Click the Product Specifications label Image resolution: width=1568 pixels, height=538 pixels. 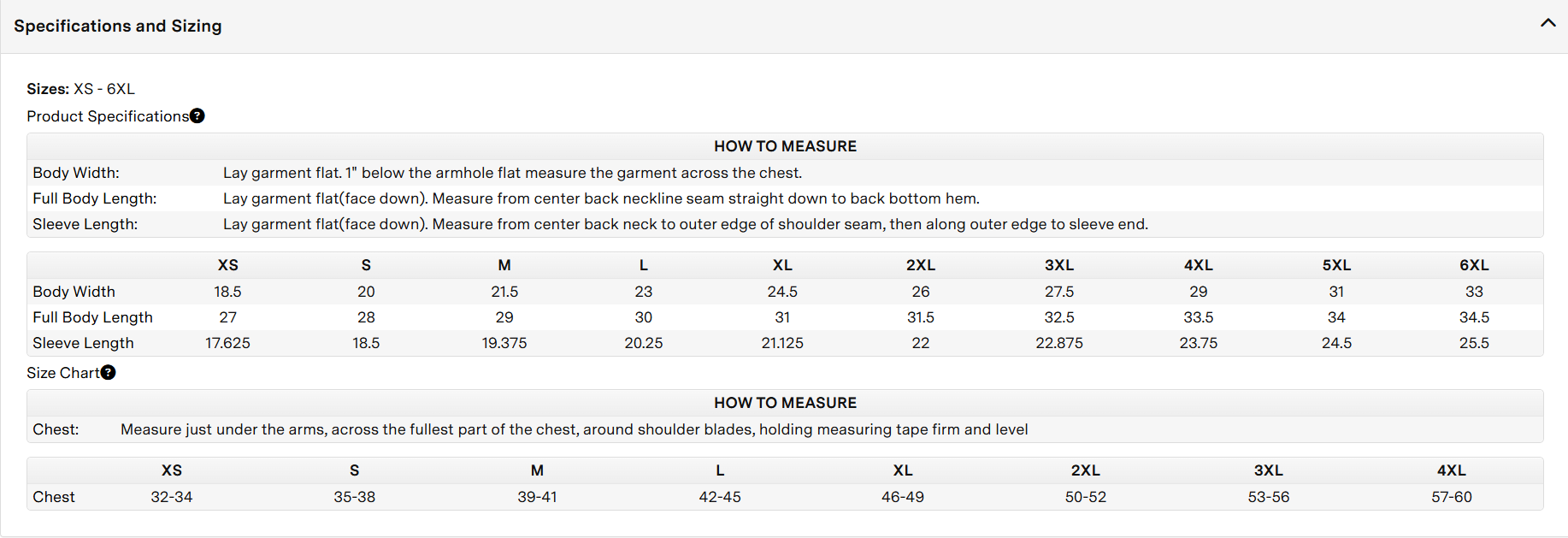(x=107, y=116)
